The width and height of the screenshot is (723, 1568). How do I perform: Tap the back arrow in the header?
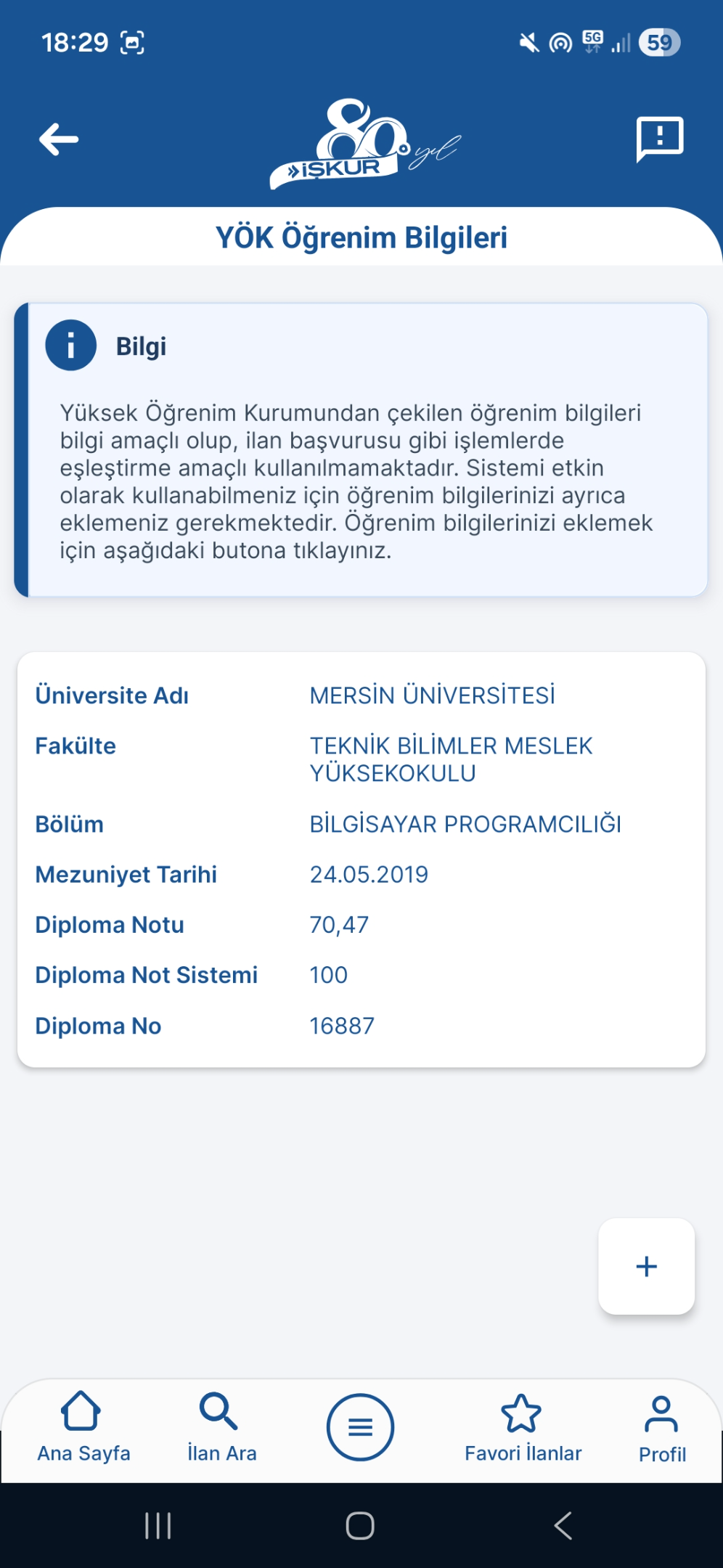coord(59,139)
